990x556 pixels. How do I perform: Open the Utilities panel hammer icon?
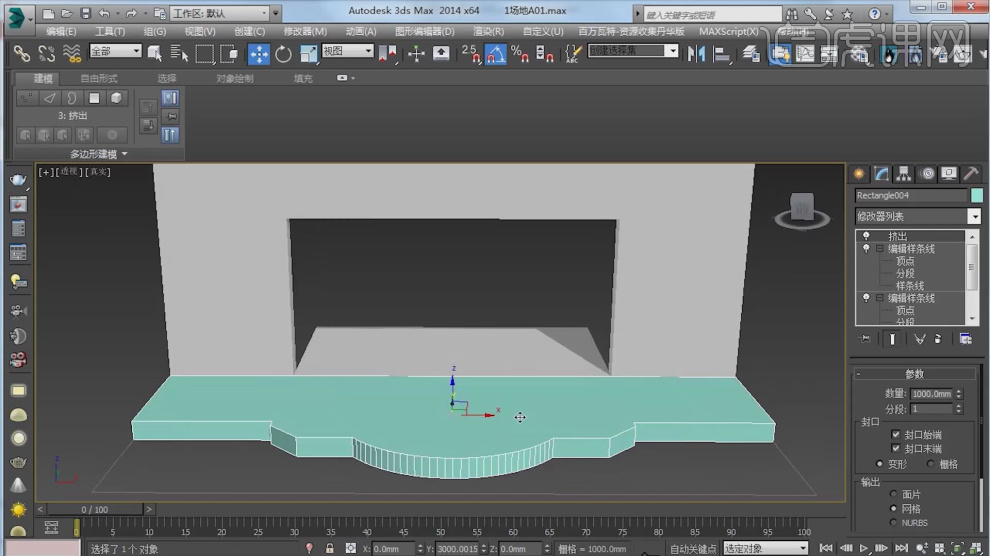coord(971,174)
